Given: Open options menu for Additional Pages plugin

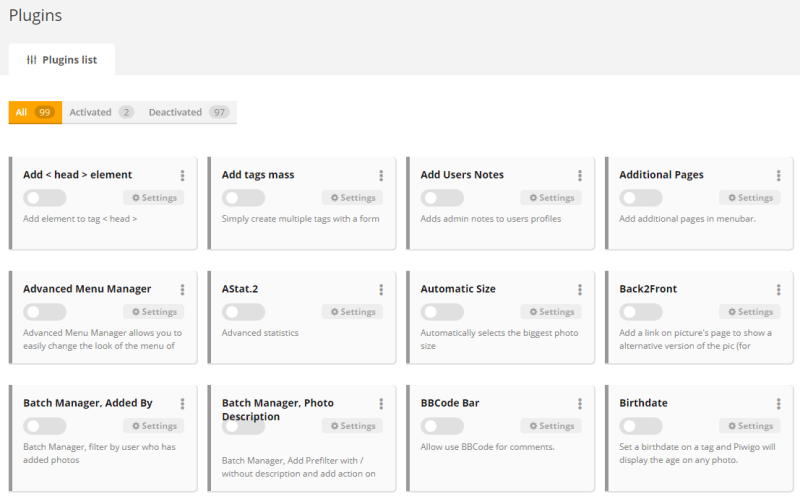Looking at the screenshot, I should [778, 176].
